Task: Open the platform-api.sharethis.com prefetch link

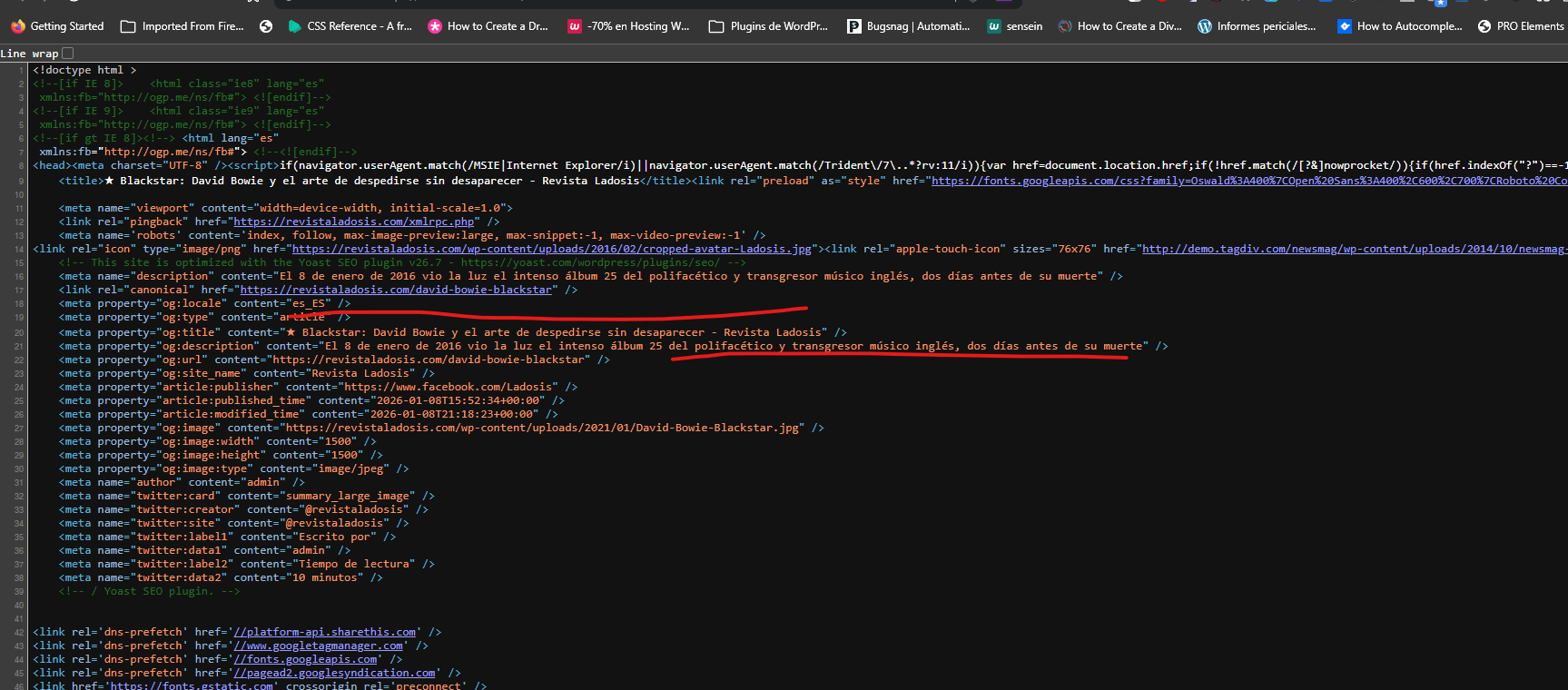Action: pos(325,632)
